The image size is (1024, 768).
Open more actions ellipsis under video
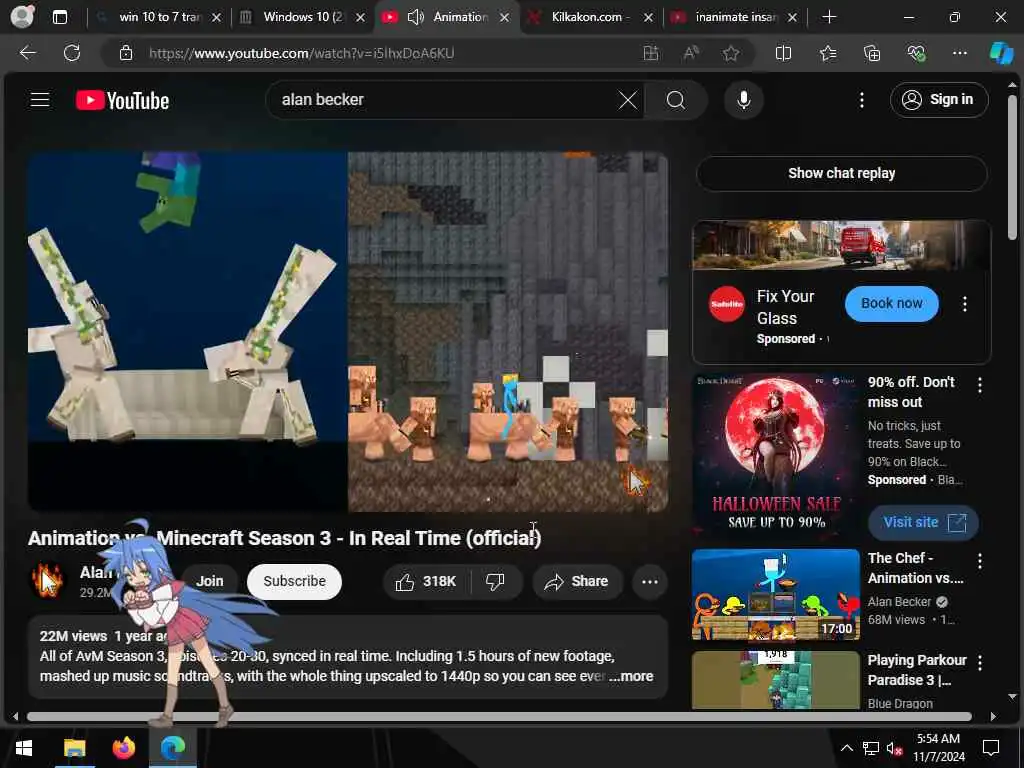point(650,582)
